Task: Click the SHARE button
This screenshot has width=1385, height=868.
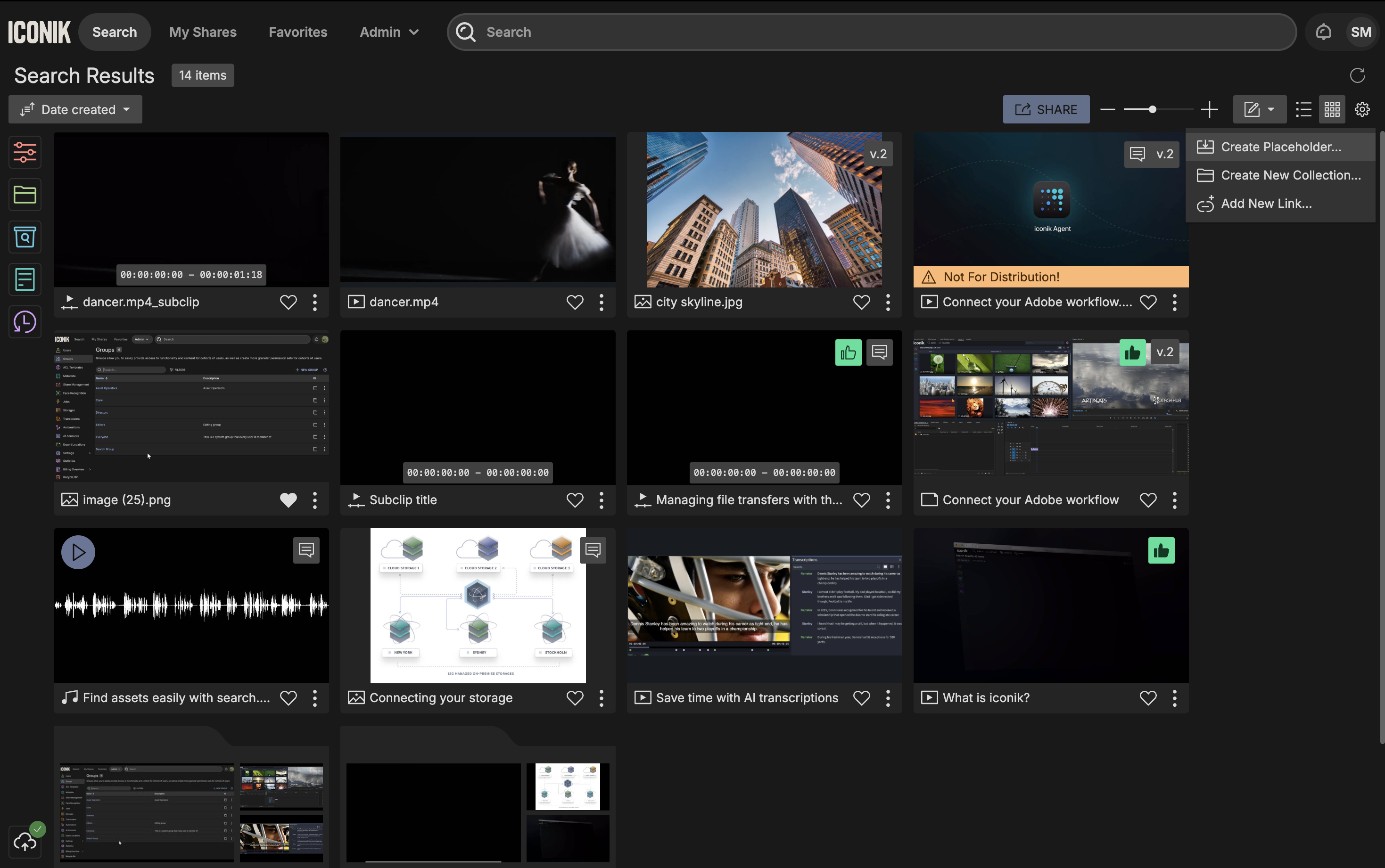Action: coord(1046,109)
